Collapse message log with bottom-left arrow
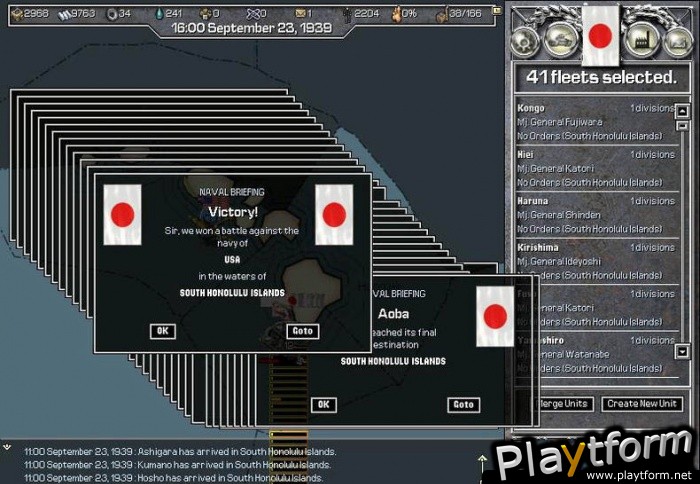The height and width of the screenshot is (484, 700). [x=7, y=446]
